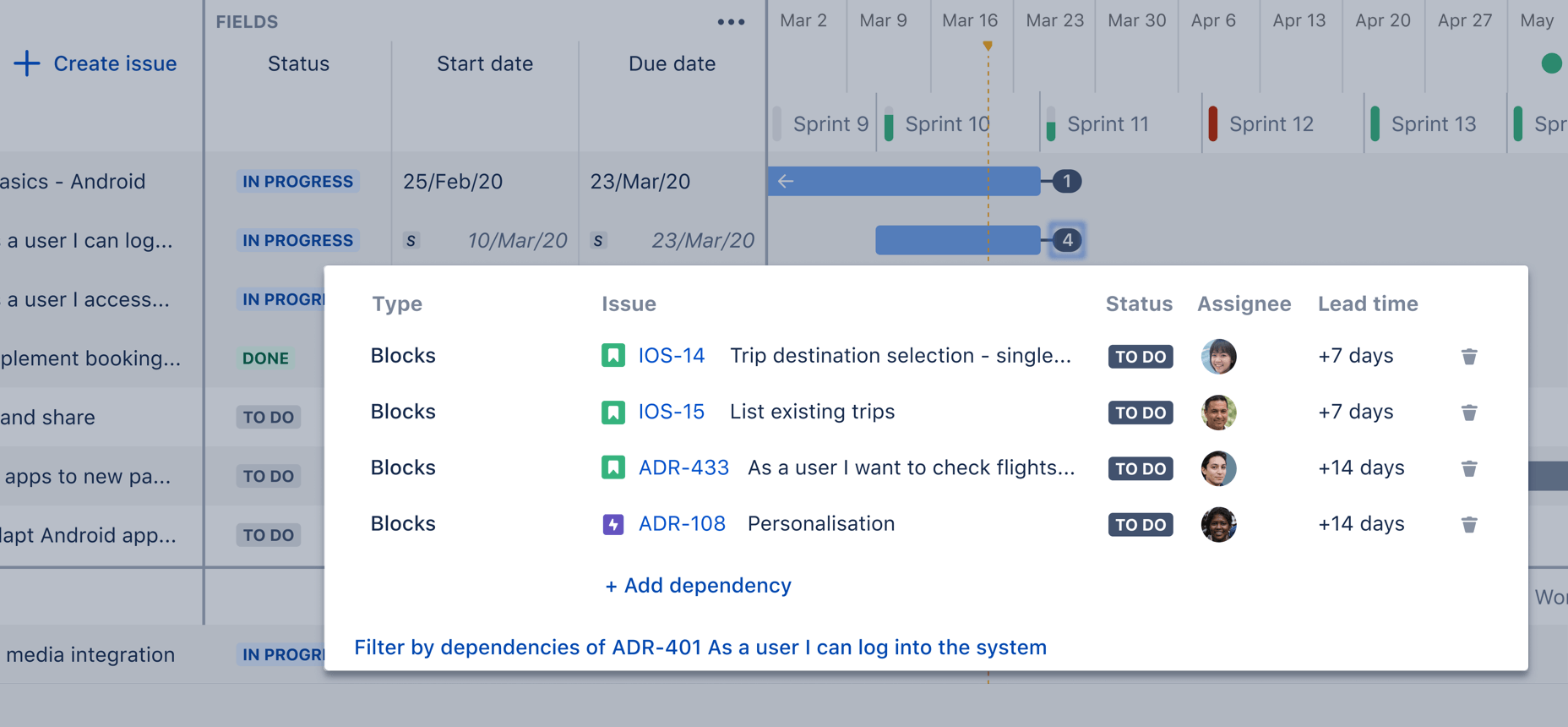Screen dimensions: 1568x727
Task: Click the IOS-14 assignee avatar
Action: pos(1218,357)
